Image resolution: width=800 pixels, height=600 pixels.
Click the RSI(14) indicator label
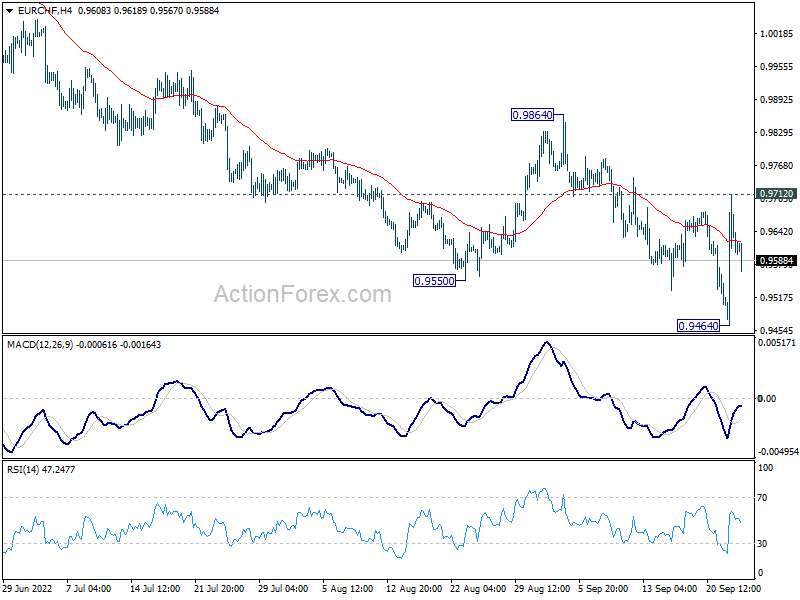(x=23, y=469)
